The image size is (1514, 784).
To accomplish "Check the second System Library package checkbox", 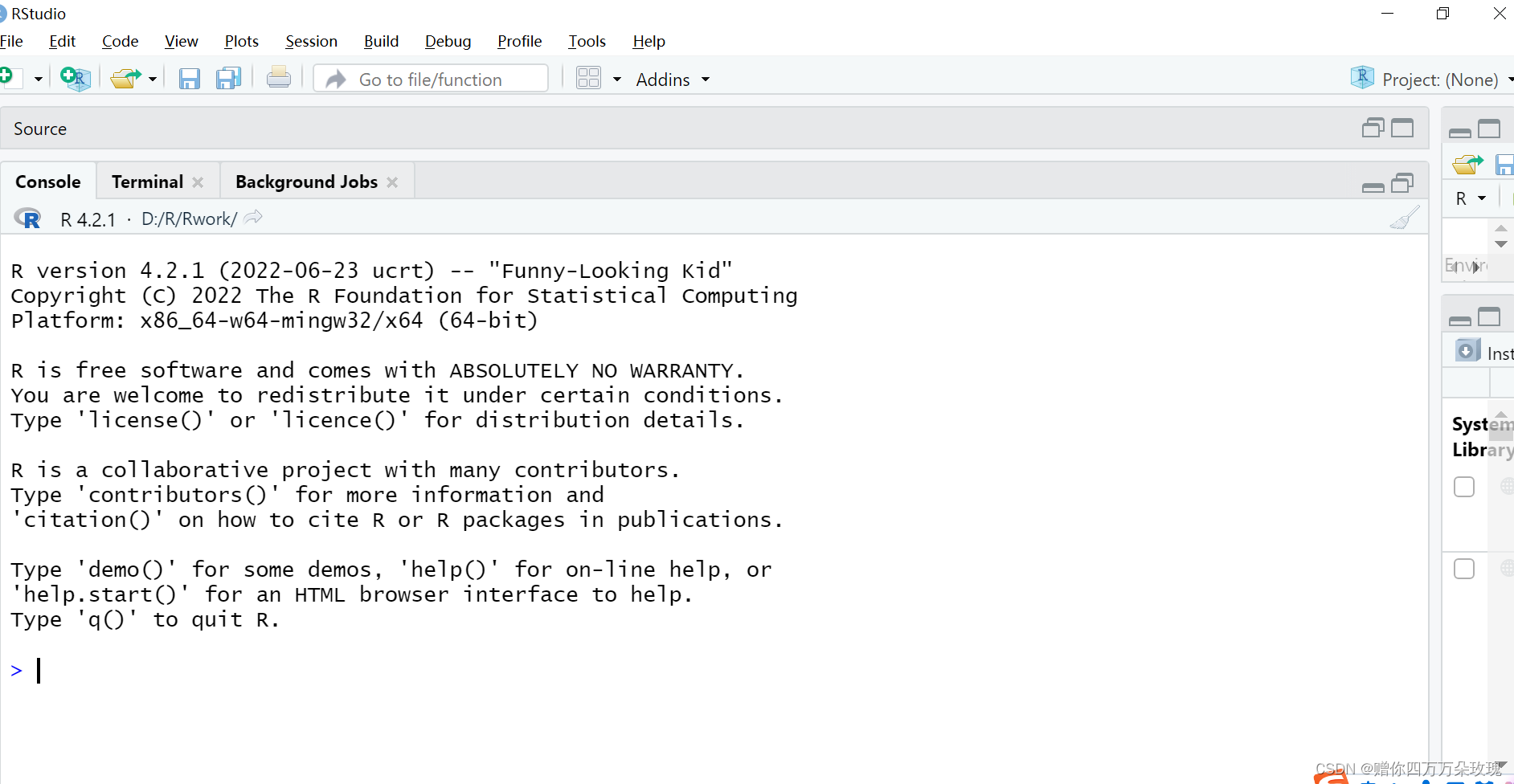I will [x=1464, y=568].
